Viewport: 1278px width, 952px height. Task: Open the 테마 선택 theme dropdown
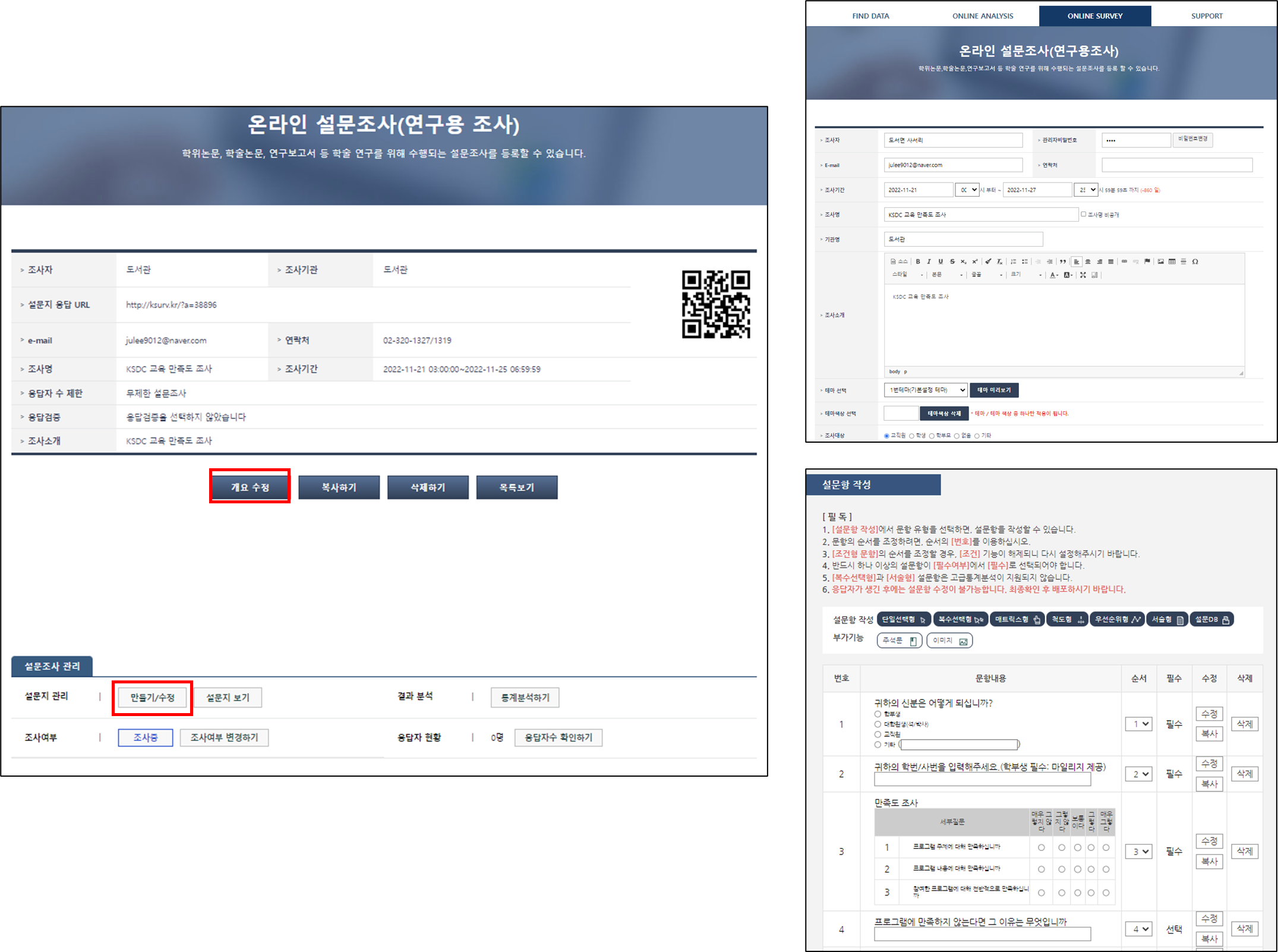(925, 390)
